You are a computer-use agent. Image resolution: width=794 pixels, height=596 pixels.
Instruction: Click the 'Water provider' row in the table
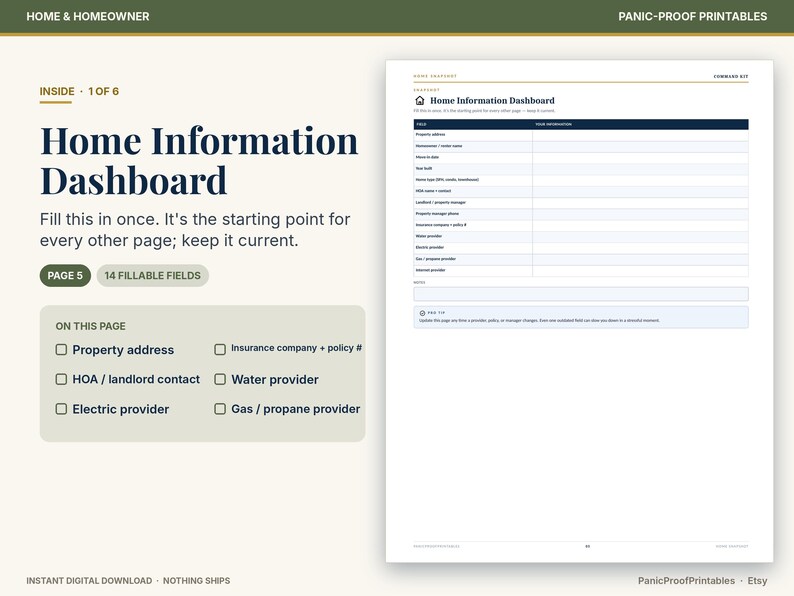pyautogui.click(x=581, y=236)
